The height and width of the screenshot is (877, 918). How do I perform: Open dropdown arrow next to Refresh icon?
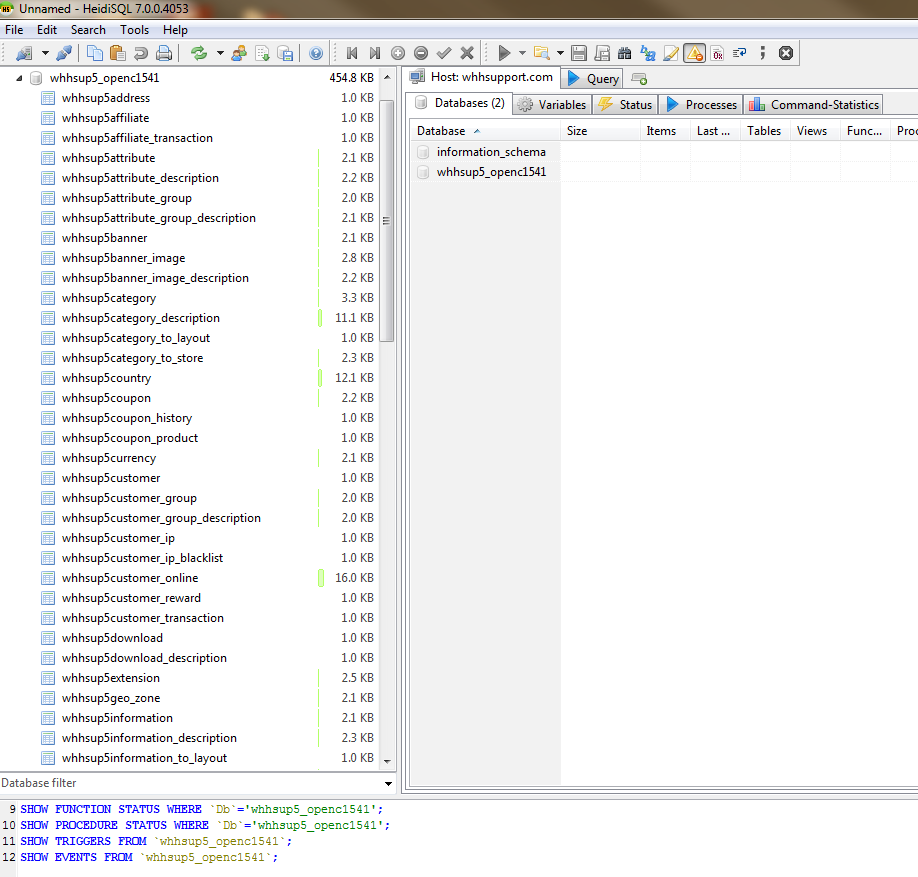pos(219,53)
